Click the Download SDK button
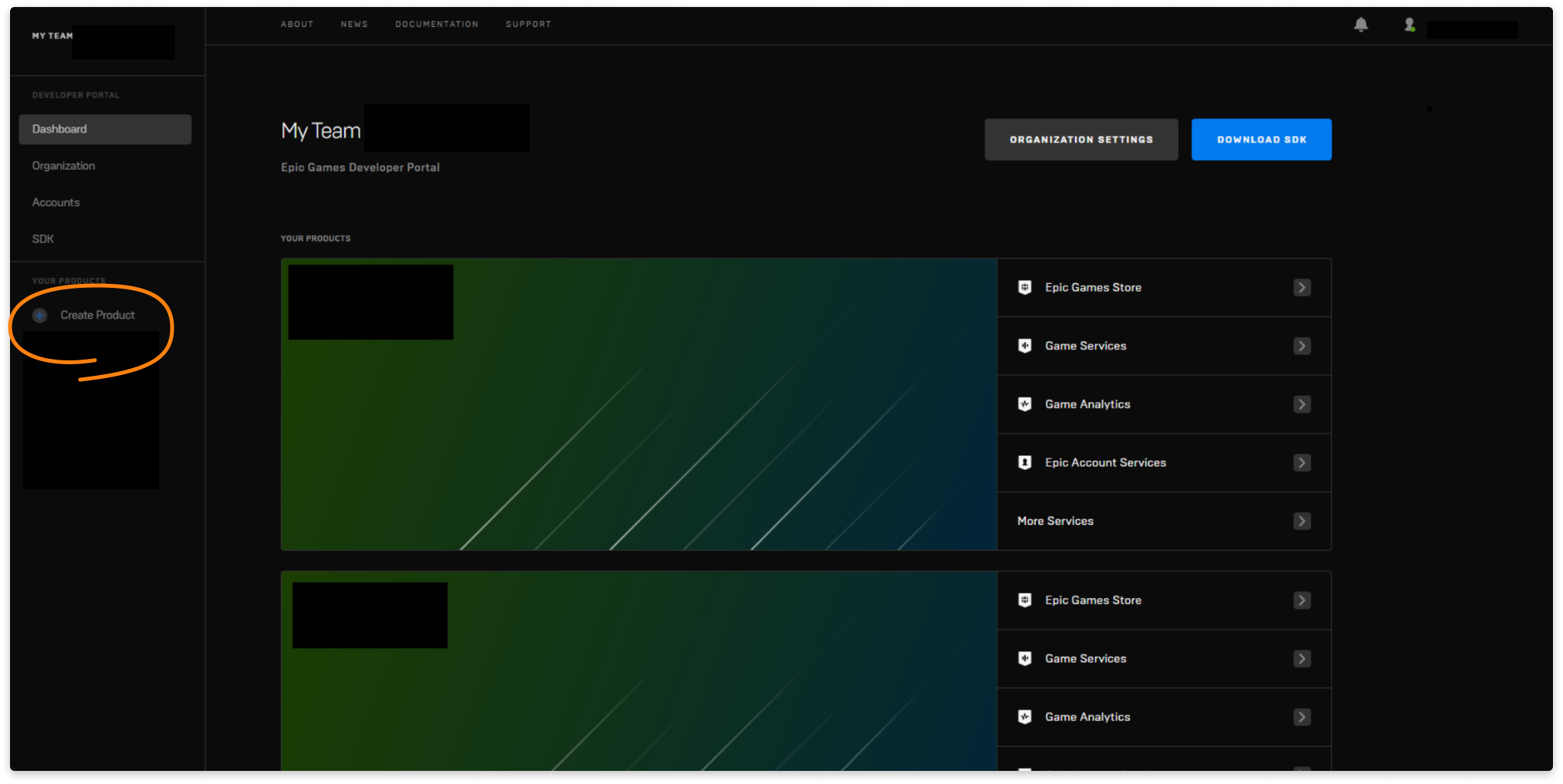The width and height of the screenshot is (1563, 784). 1261,140
